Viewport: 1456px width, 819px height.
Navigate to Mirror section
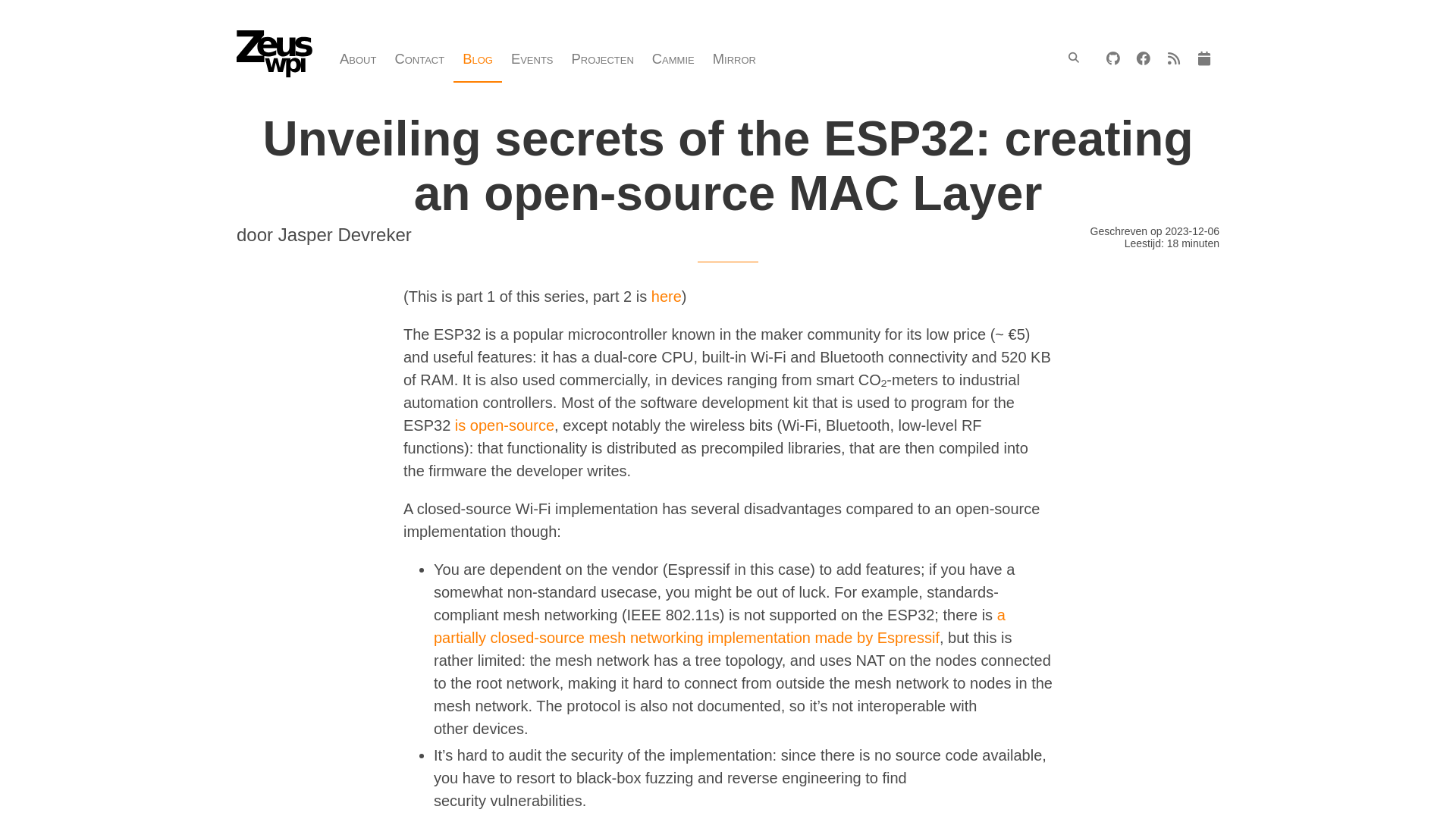click(x=734, y=59)
